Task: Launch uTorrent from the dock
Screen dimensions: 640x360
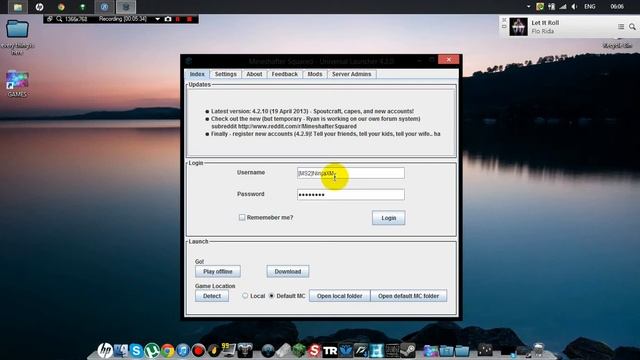Action: point(152,351)
